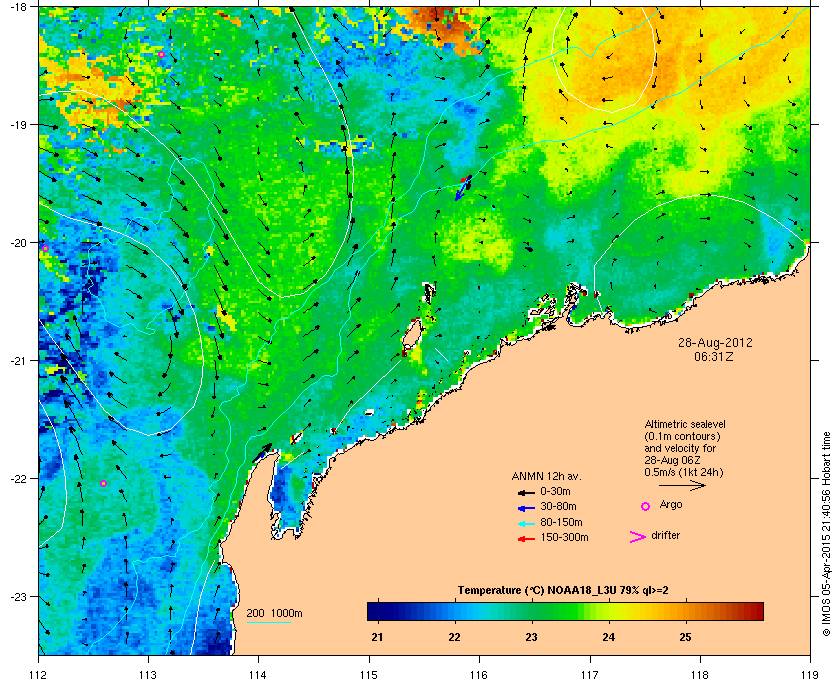This screenshot has width=840, height=680.
Task: Click the latitude axis label -23
Action: [18, 596]
